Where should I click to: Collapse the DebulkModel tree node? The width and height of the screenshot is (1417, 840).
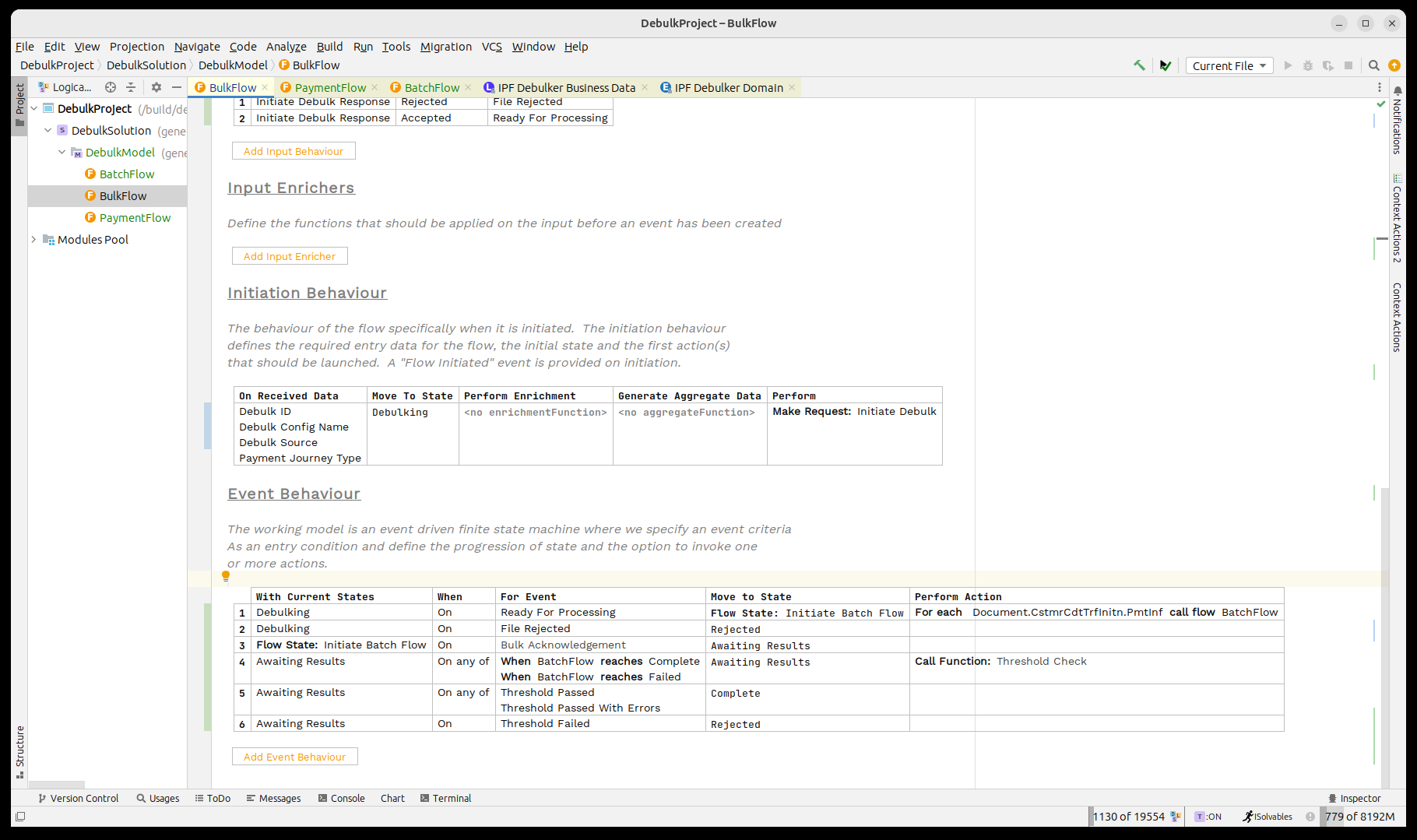62,153
